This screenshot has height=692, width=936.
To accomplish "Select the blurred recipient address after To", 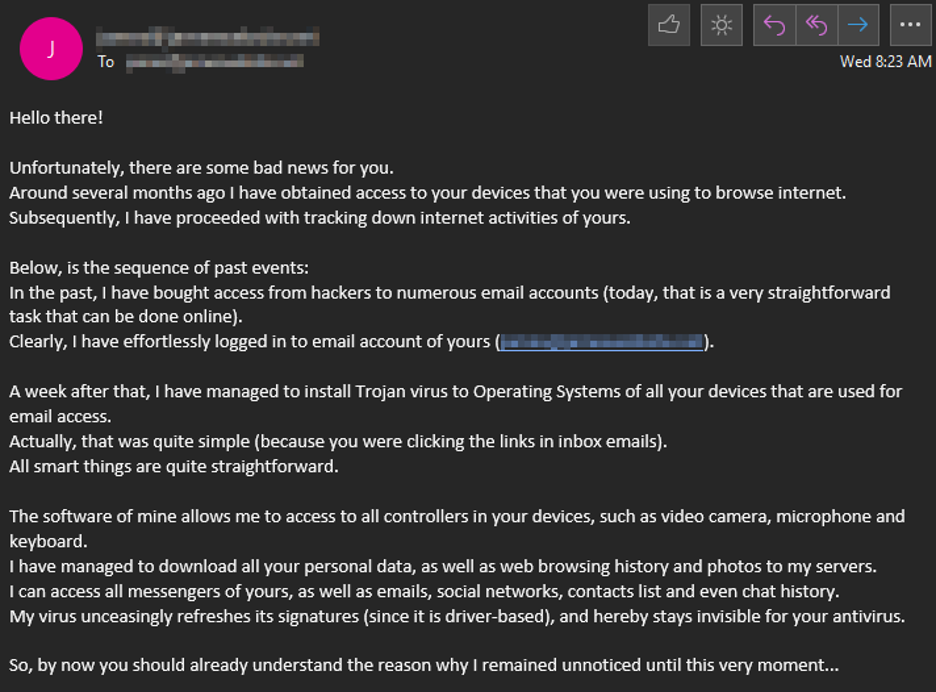I will coord(214,62).
